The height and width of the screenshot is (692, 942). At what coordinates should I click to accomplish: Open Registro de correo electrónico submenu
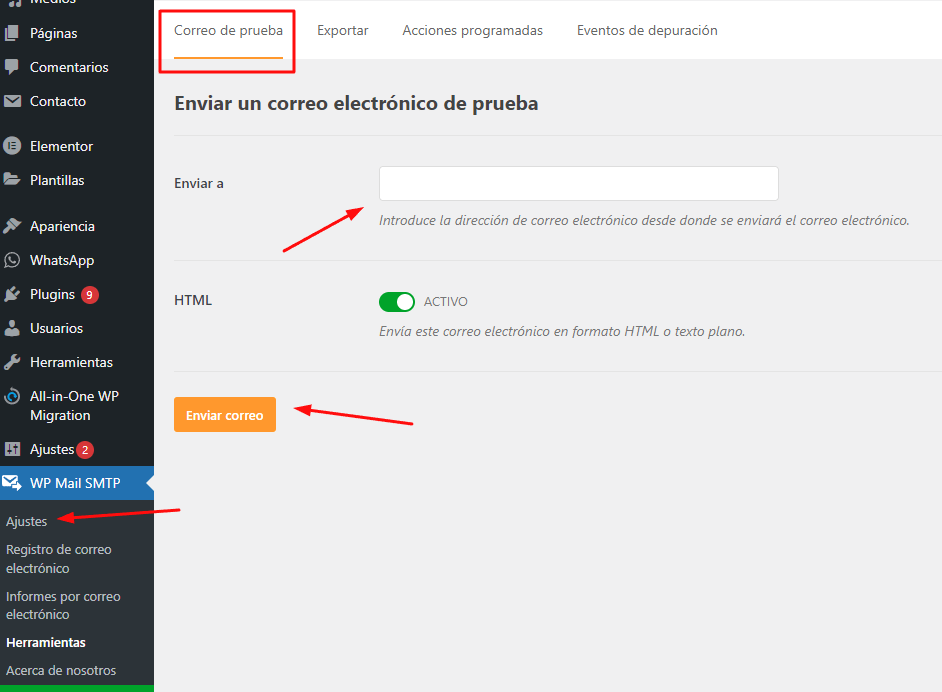click(x=59, y=559)
